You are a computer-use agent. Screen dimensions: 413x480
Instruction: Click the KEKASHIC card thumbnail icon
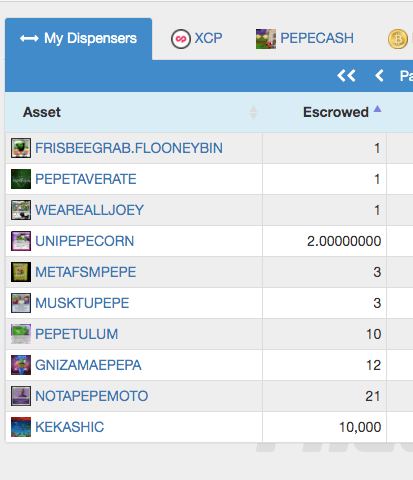(21, 427)
